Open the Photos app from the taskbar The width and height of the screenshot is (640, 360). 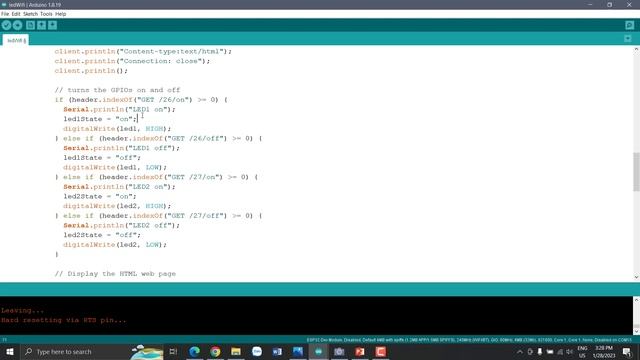point(298,351)
